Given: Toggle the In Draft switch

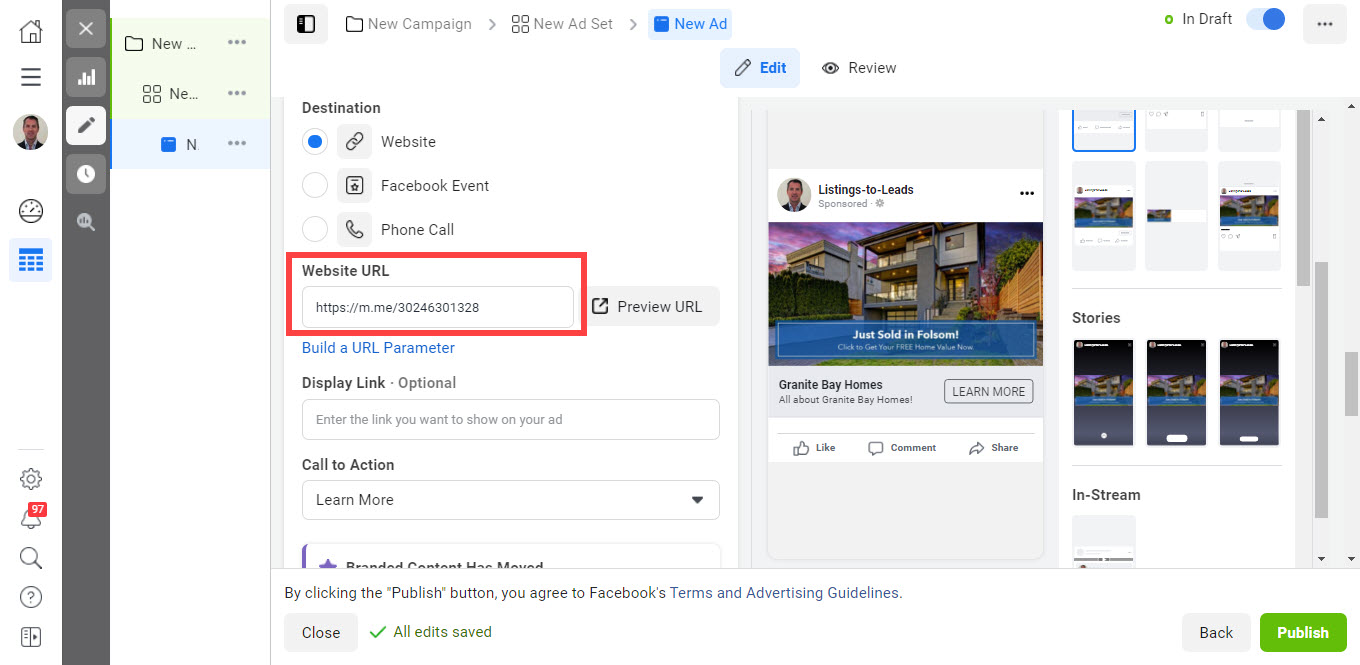Looking at the screenshot, I should click(1266, 20).
